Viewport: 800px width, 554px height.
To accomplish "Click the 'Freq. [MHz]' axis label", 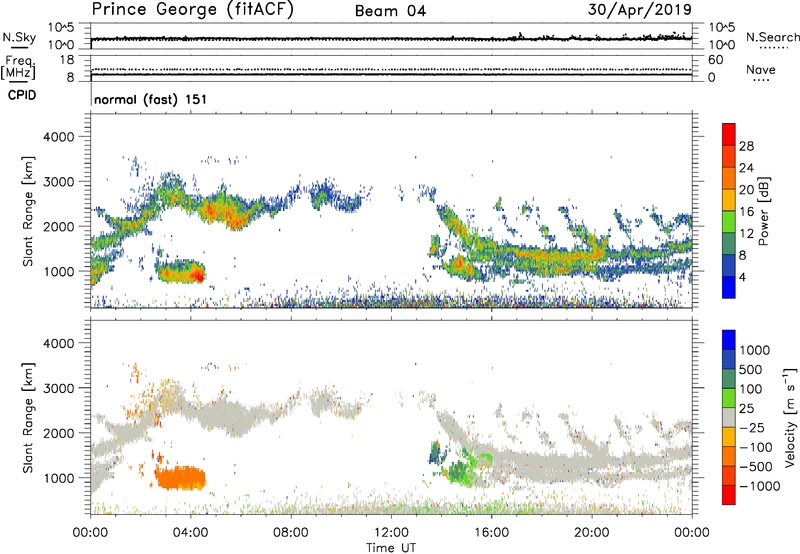I will [x=18, y=67].
